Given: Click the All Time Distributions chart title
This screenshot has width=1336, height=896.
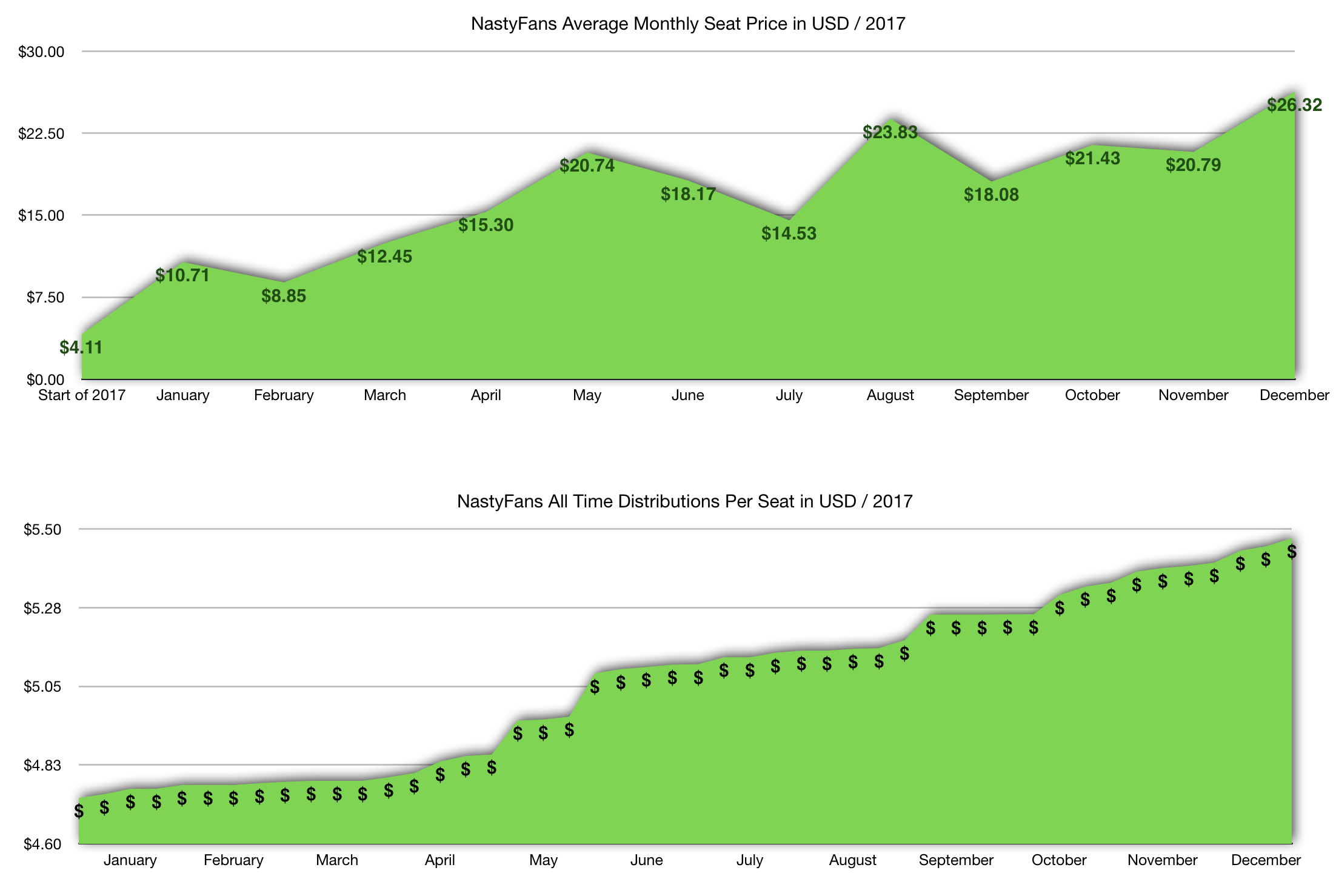Looking at the screenshot, I should point(685,501).
